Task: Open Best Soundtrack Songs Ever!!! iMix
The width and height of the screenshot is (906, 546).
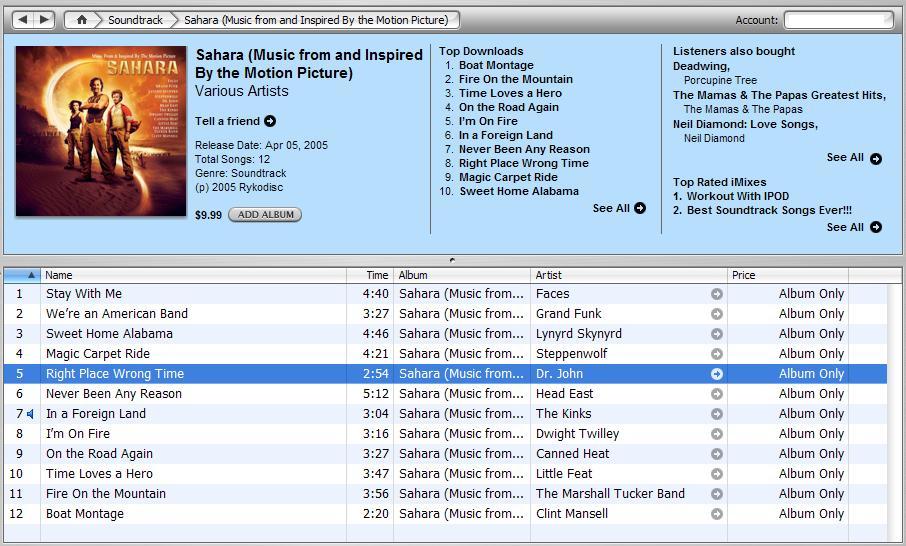Action: [769, 210]
